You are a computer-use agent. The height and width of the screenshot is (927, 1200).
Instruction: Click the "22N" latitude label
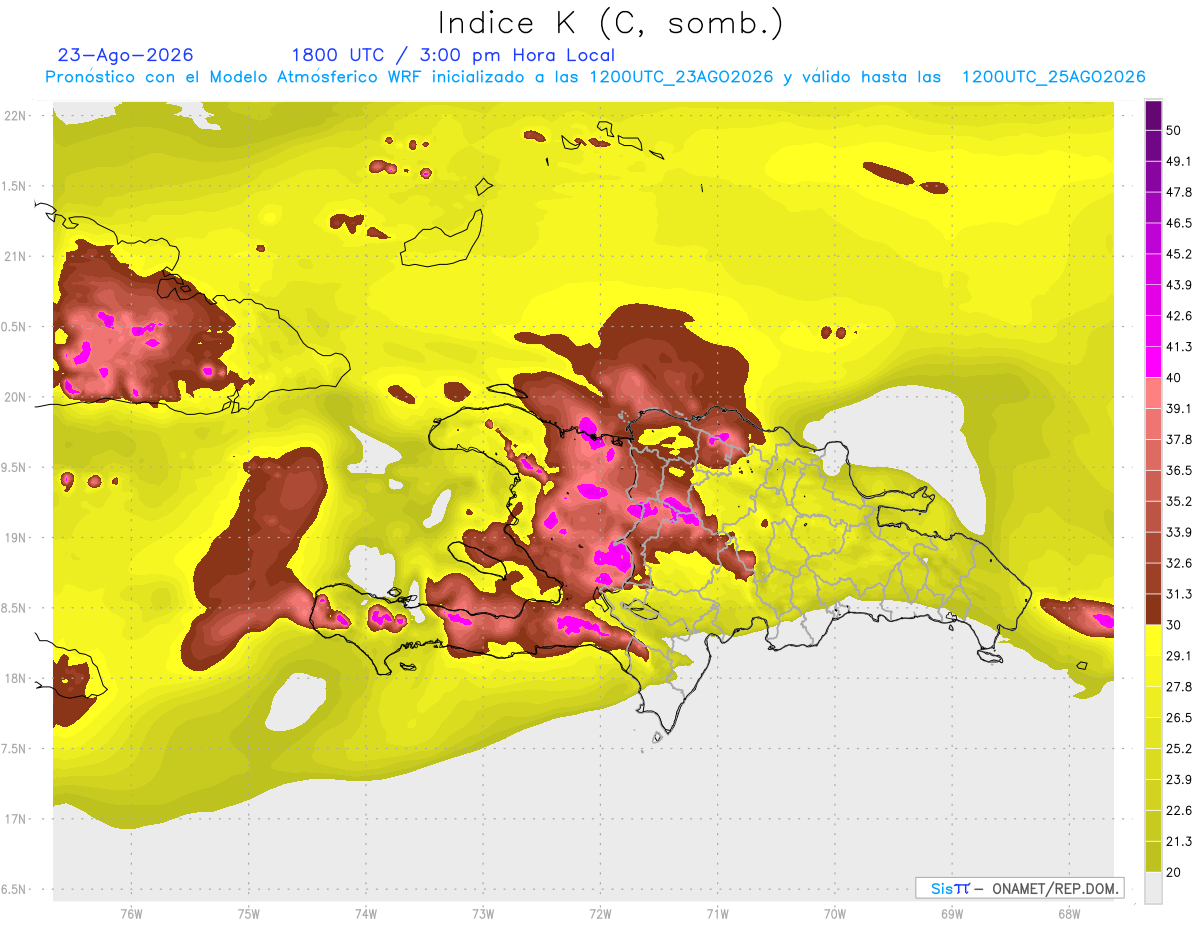[x=15, y=116]
